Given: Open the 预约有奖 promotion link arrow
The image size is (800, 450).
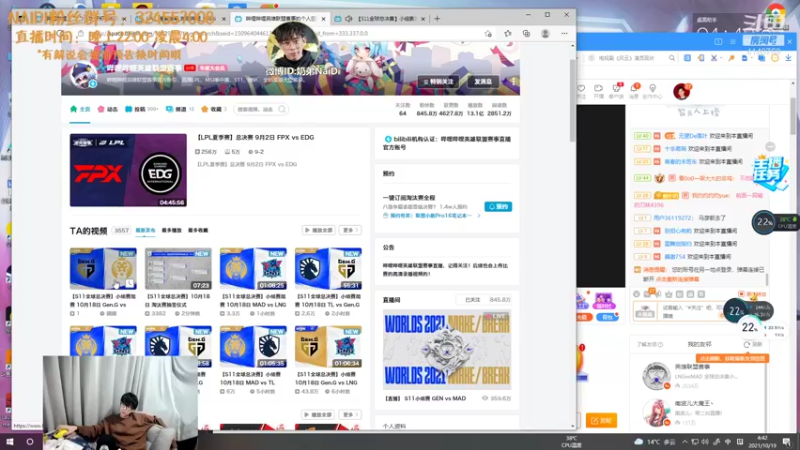Looking at the screenshot, I should click(479, 216).
